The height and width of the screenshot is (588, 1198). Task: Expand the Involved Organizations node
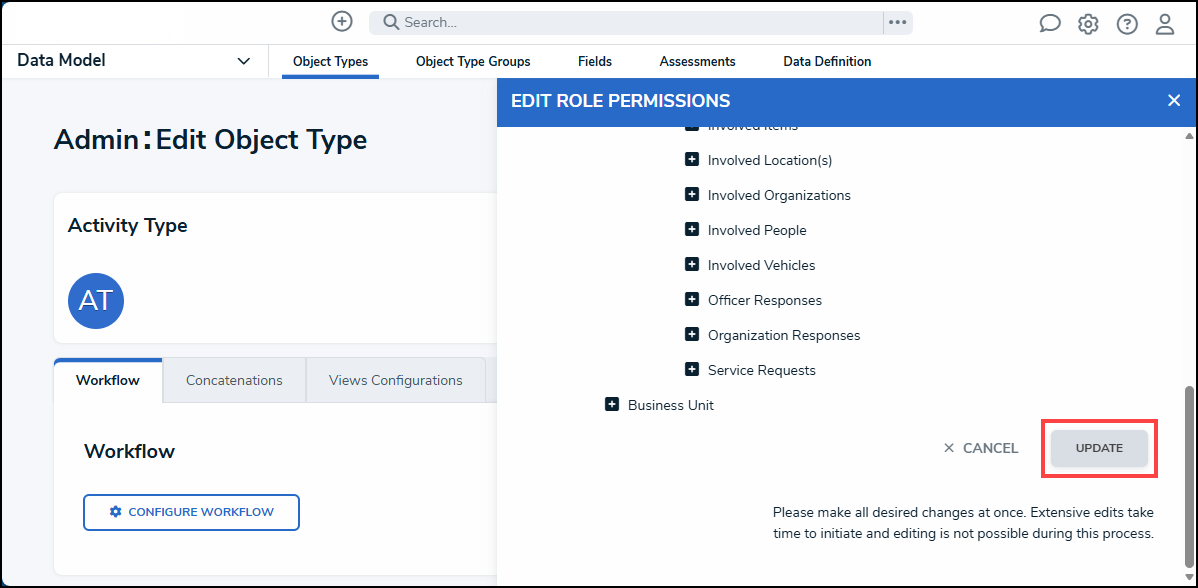[691, 195]
